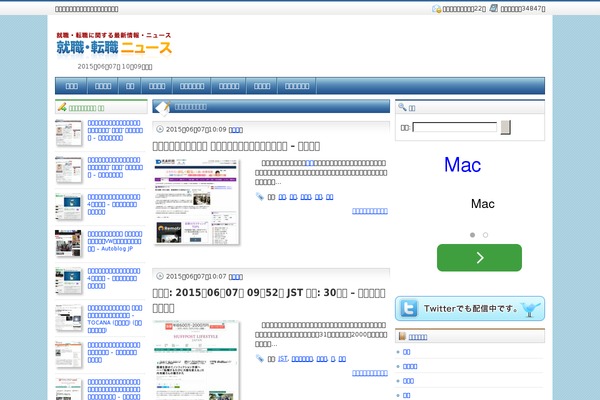Open the third, shortest item in the navigation bar

pos(130,86)
